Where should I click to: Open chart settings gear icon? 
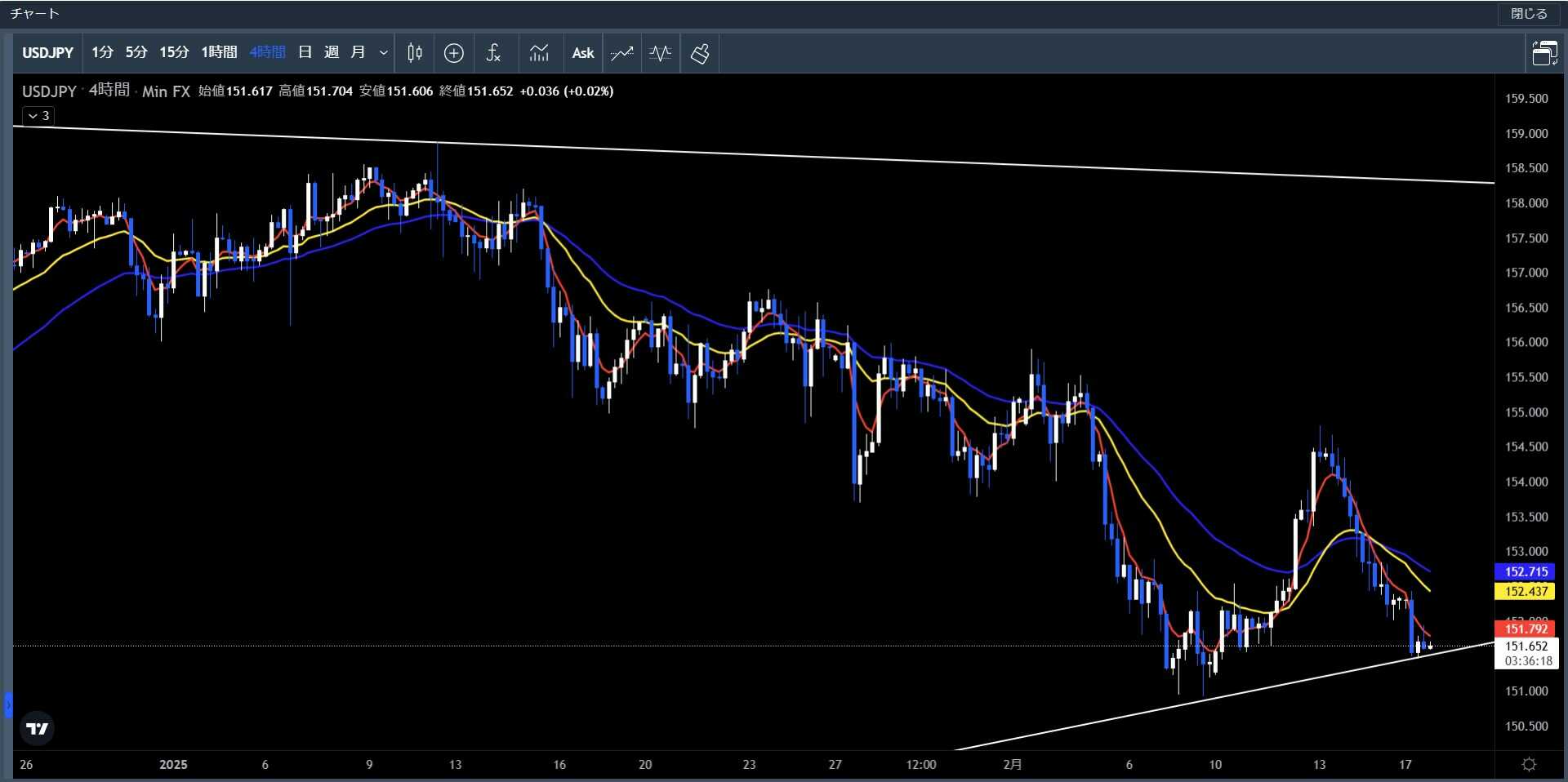pos(1529,764)
